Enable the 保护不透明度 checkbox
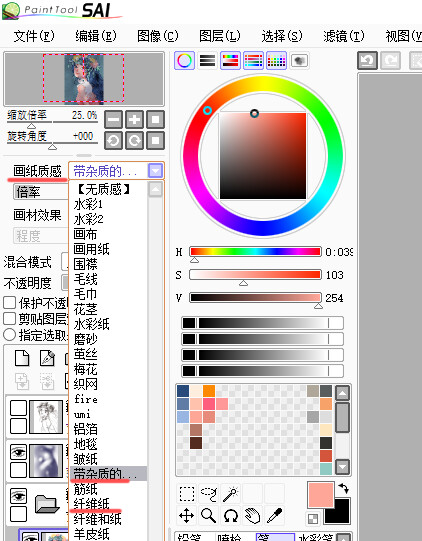 (x=9, y=303)
